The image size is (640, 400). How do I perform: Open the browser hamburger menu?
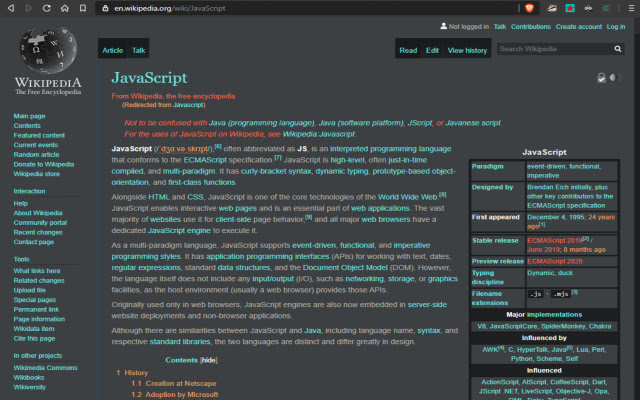pos(631,8)
